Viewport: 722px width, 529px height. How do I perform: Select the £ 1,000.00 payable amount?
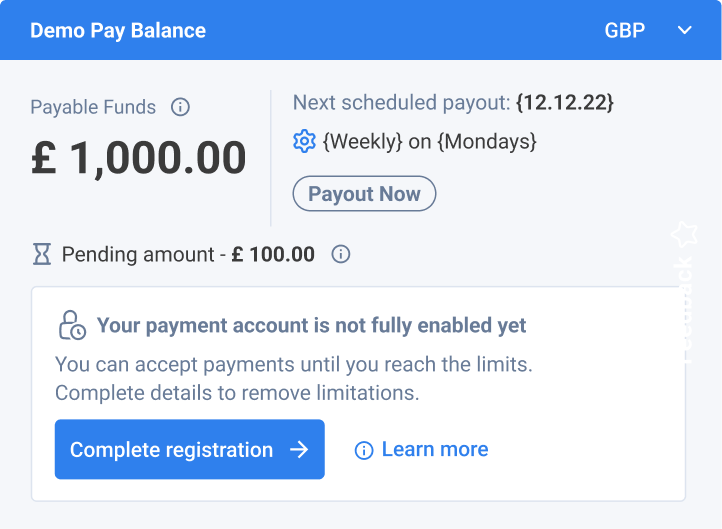pyautogui.click(x=139, y=158)
